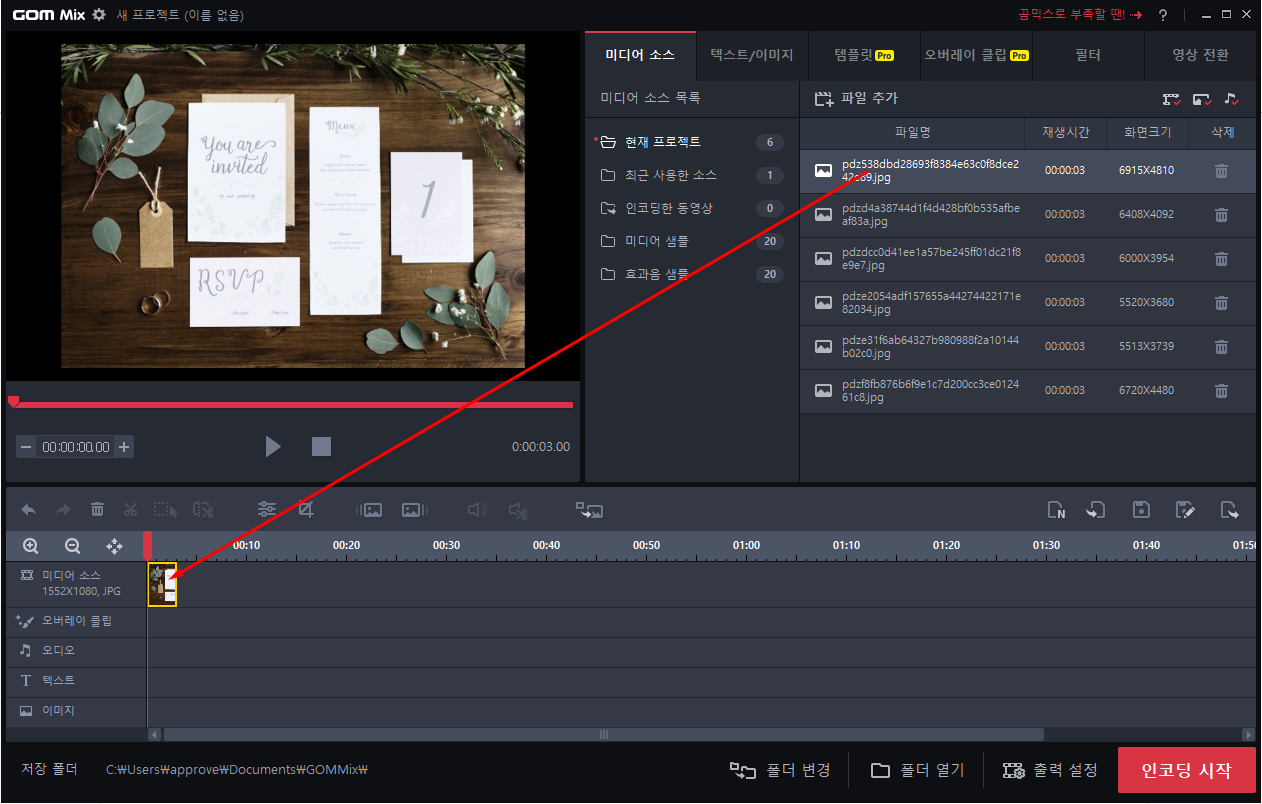Viewport: 1262px width, 804px height.
Task: Click the red preview seek bar
Action: coord(292,405)
